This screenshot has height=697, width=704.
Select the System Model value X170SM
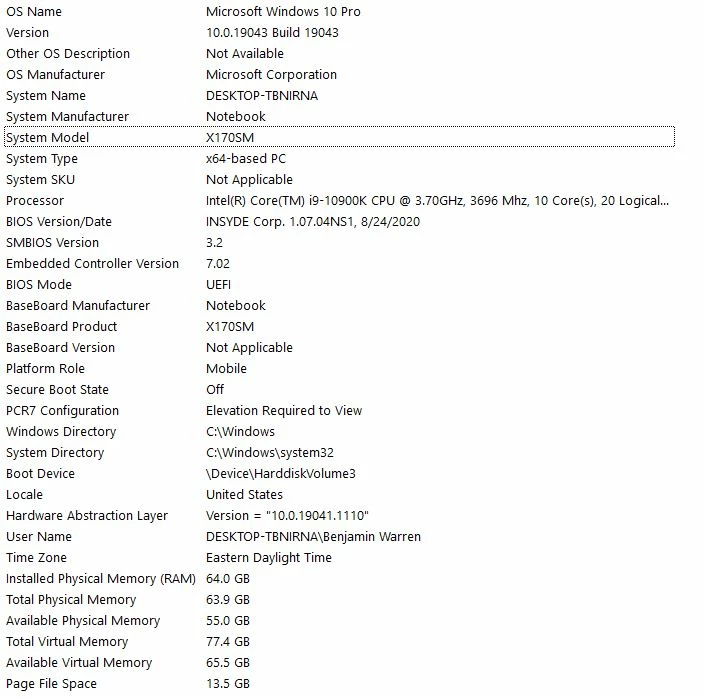pyautogui.click(x=230, y=137)
